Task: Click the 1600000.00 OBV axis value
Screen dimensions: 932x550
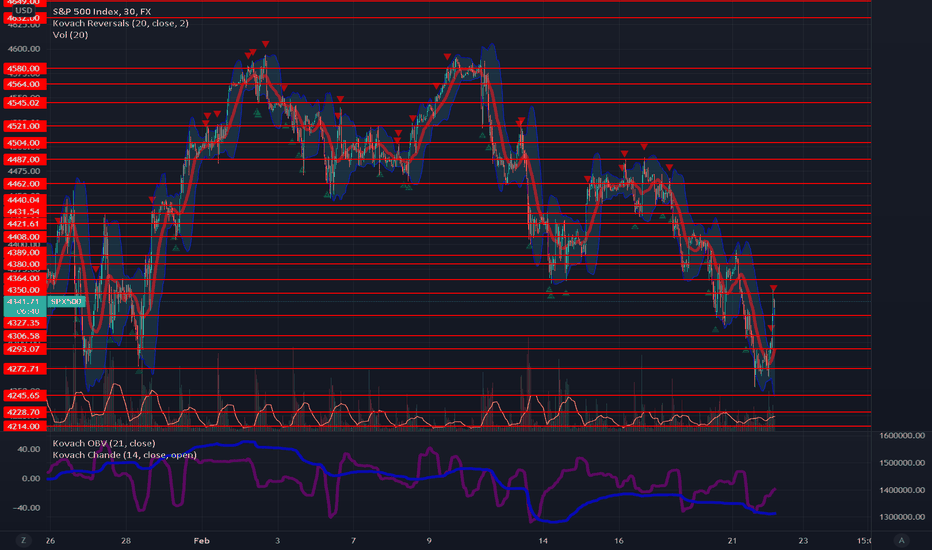Action: click(902, 435)
